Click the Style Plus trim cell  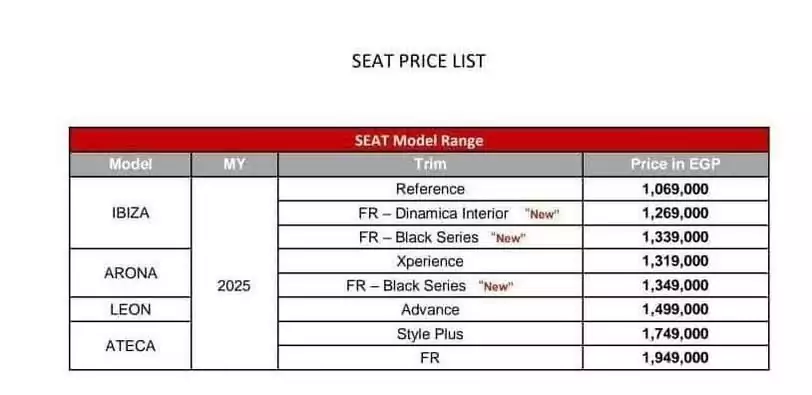pos(430,334)
